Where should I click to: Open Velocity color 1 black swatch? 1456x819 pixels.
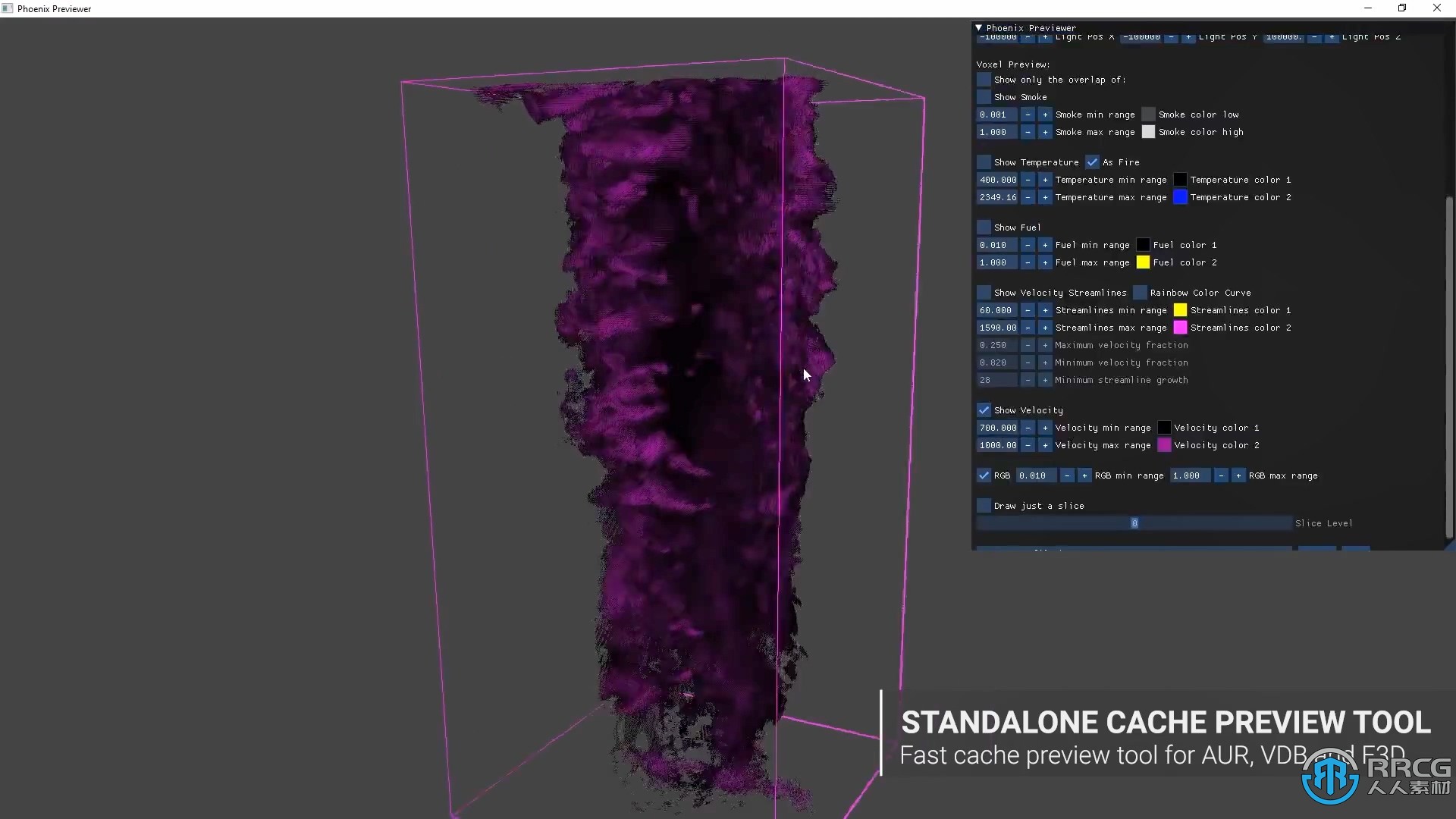1164,428
